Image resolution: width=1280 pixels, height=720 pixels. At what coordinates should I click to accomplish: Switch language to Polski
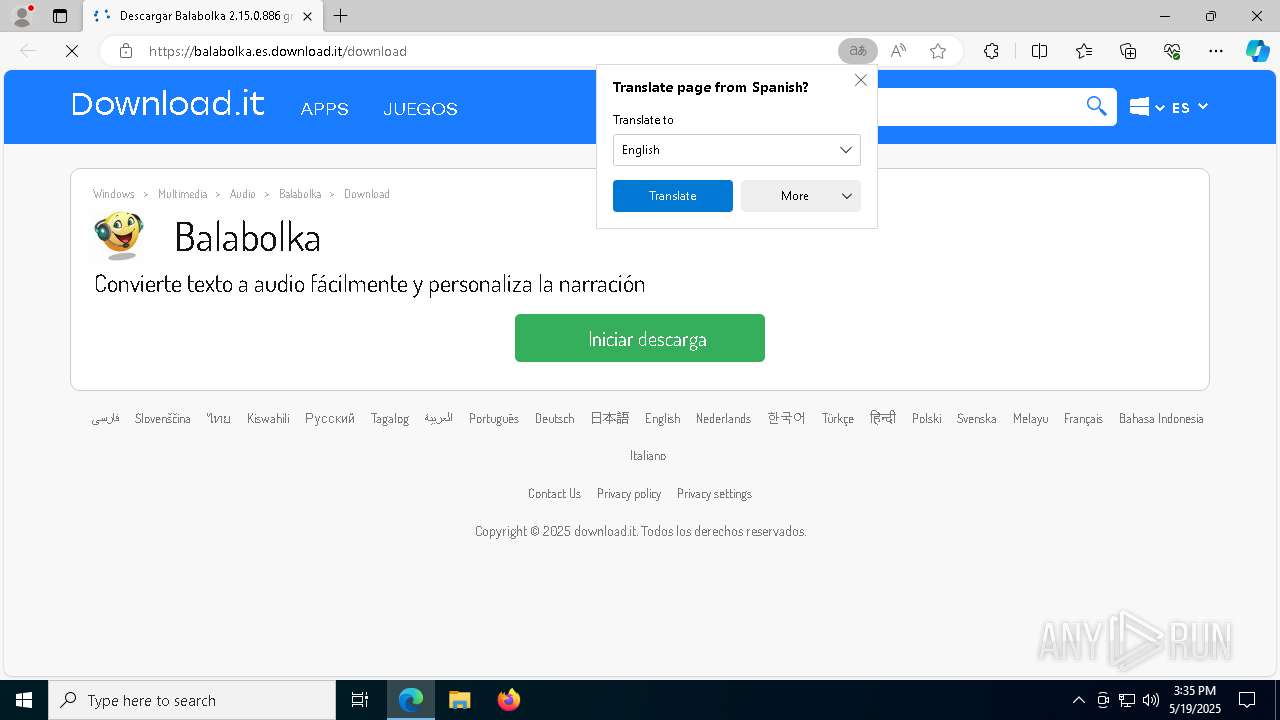point(927,418)
